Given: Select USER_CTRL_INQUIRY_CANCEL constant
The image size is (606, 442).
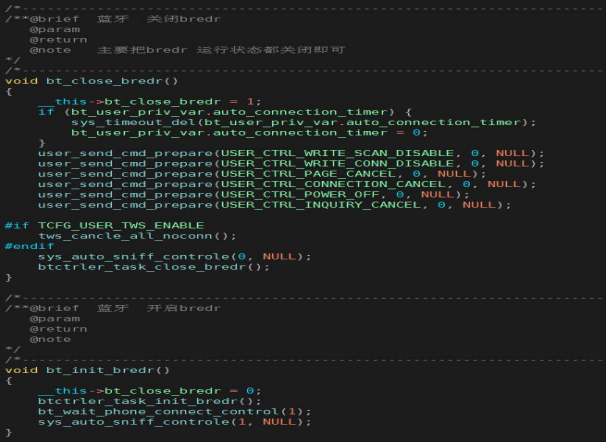Looking at the screenshot, I should coord(321,205).
